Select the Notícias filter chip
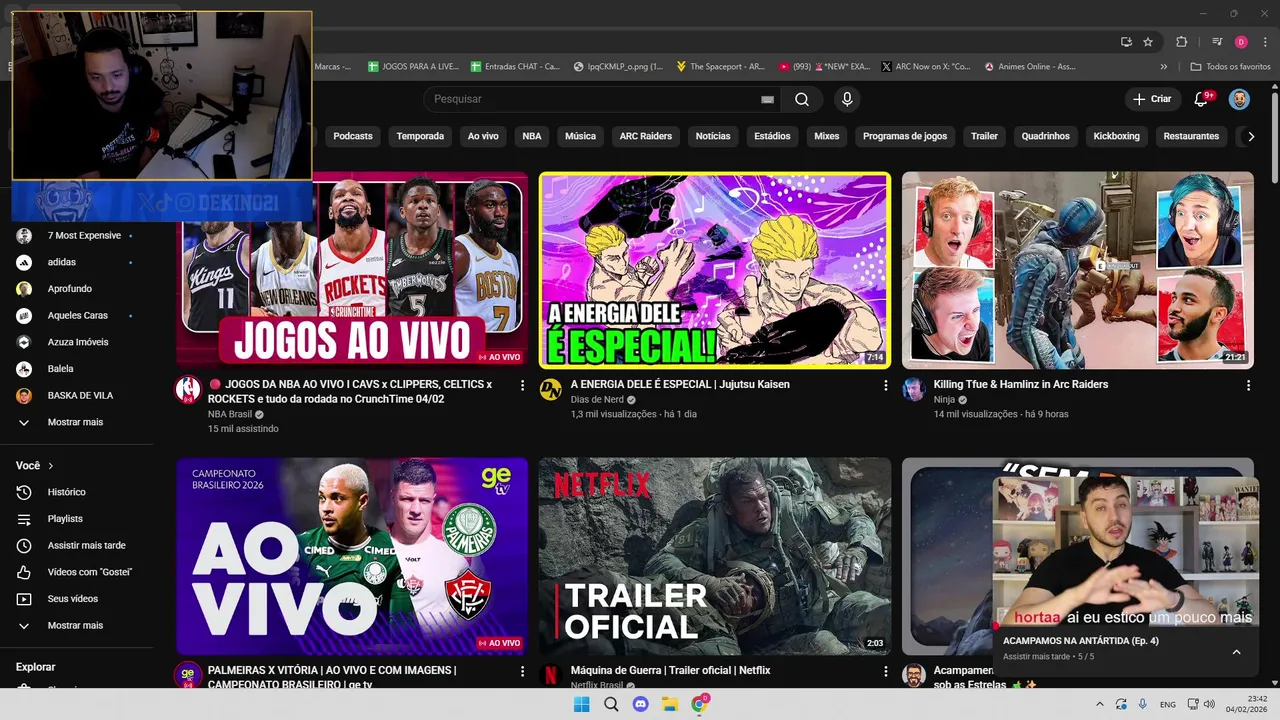 [713, 136]
